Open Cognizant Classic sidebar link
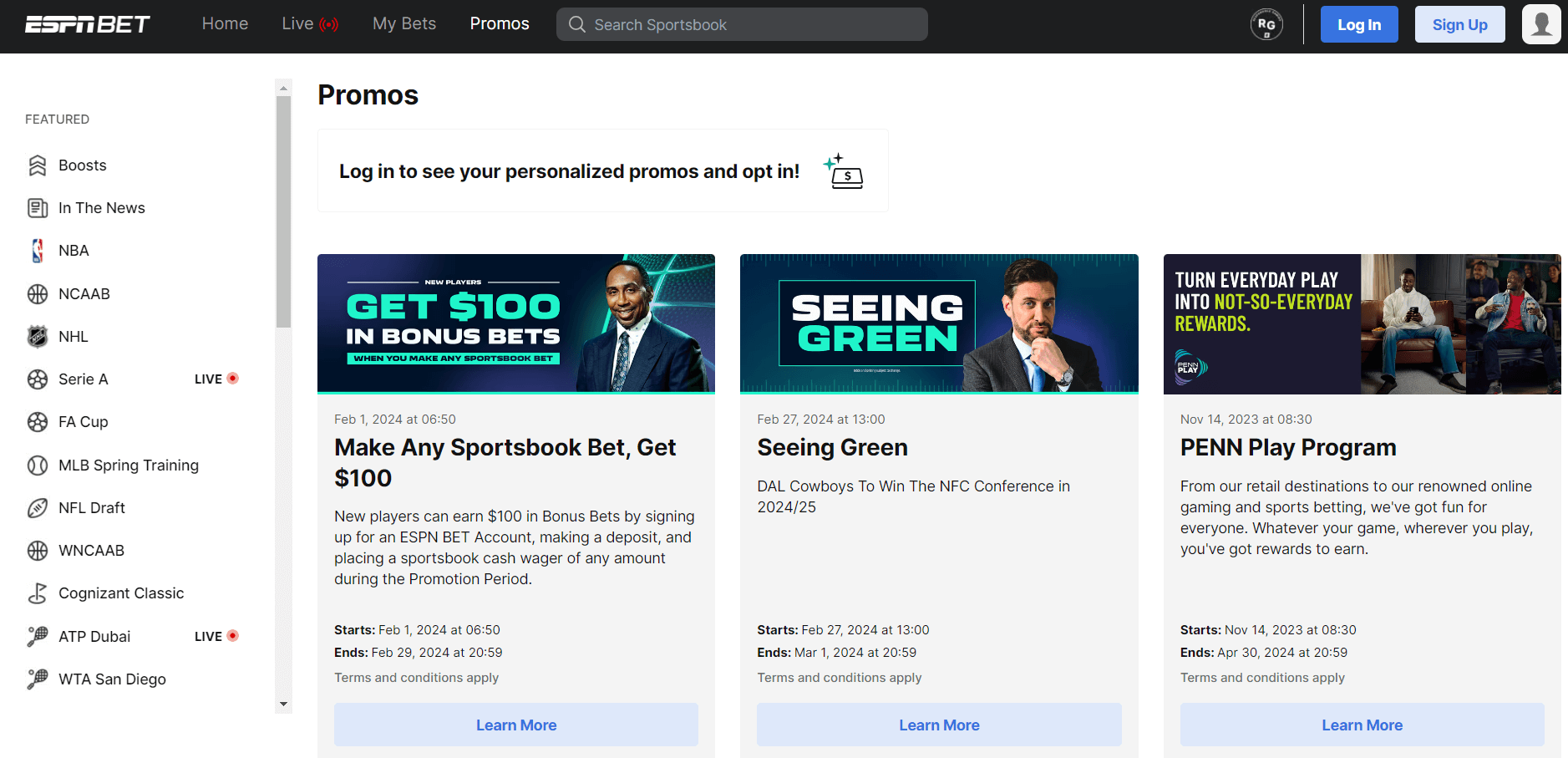Image resolution: width=1568 pixels, height=758 pixels. tap(121, 593)
